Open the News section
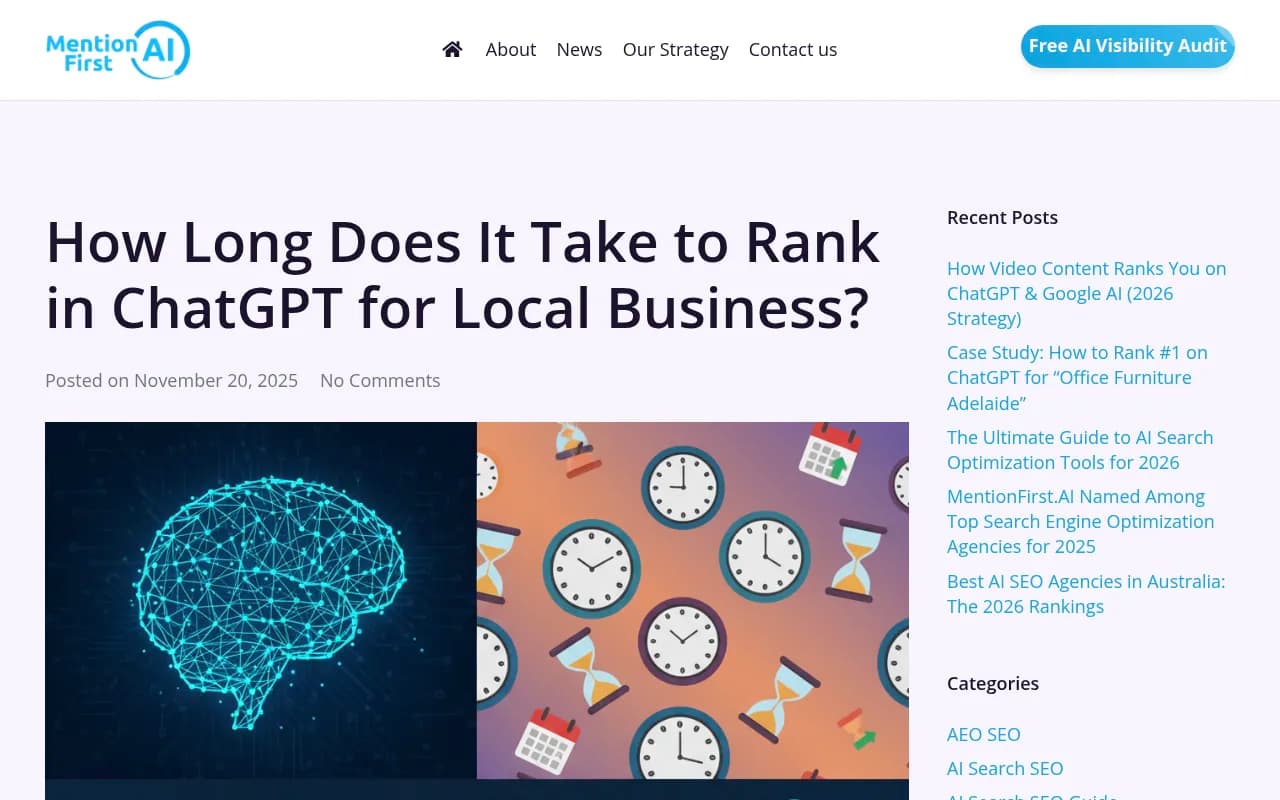The height and width of the screenshot is (800, 1280). (x=579, y=49)
